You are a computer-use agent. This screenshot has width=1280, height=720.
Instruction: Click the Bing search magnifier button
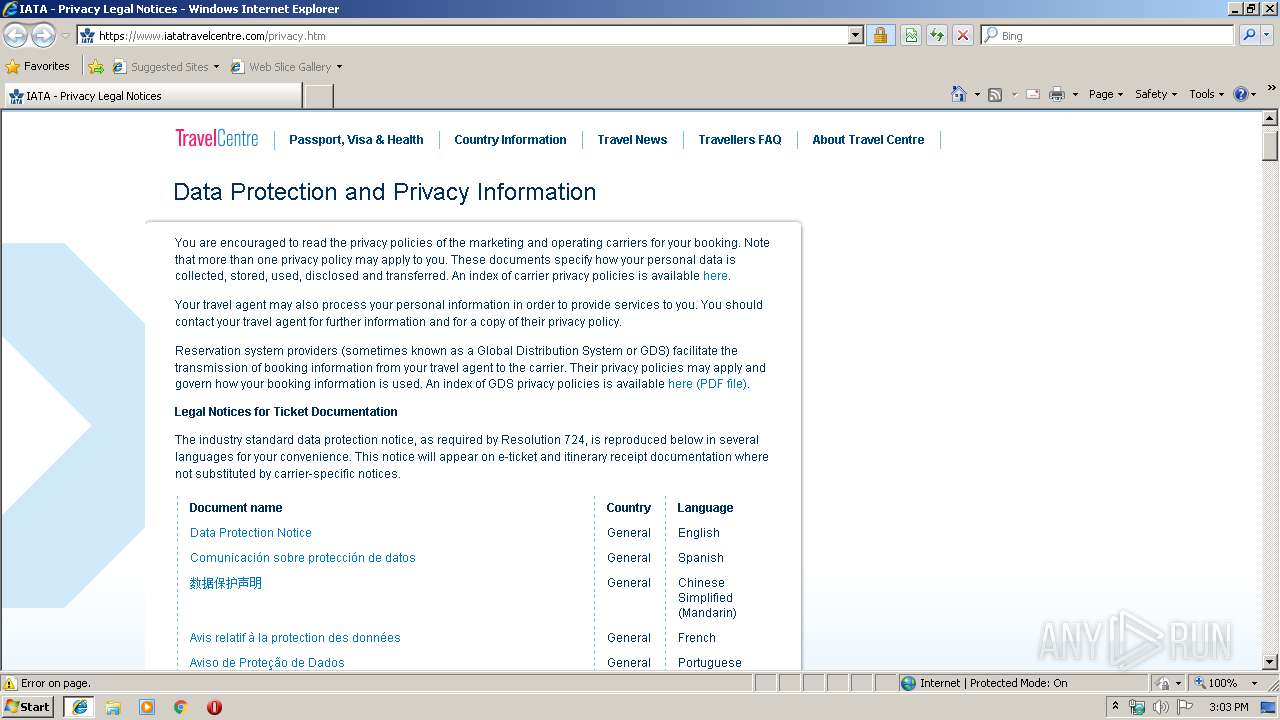click(1248, 35)
